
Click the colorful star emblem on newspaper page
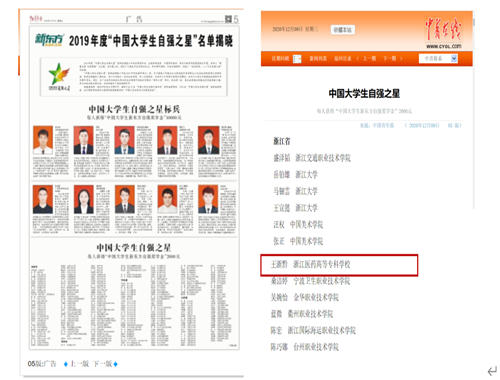(59, 74)
